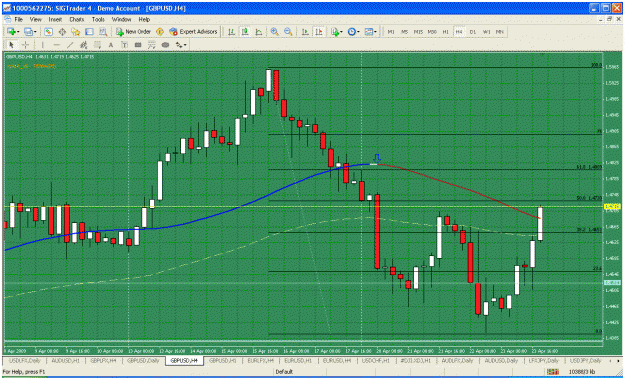
Task: Switch to the GBPUSD,Daily chart tab
Action: click(143, 360)
